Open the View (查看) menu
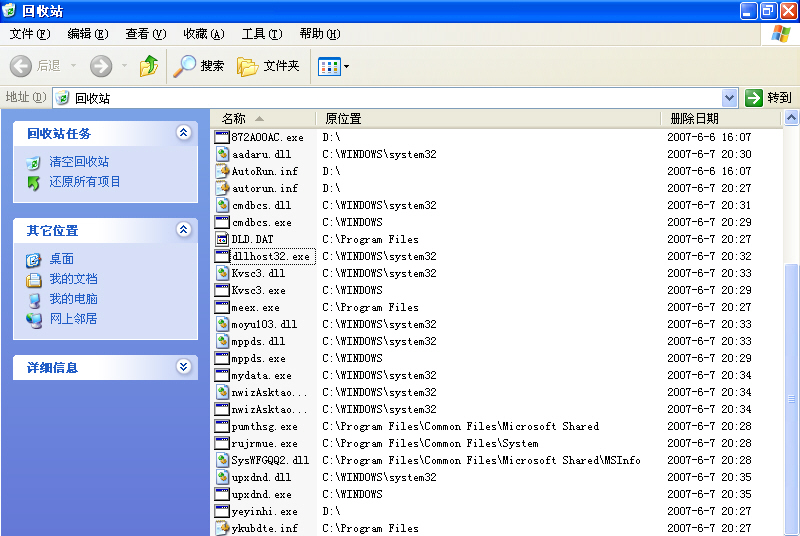 (145, 34)
